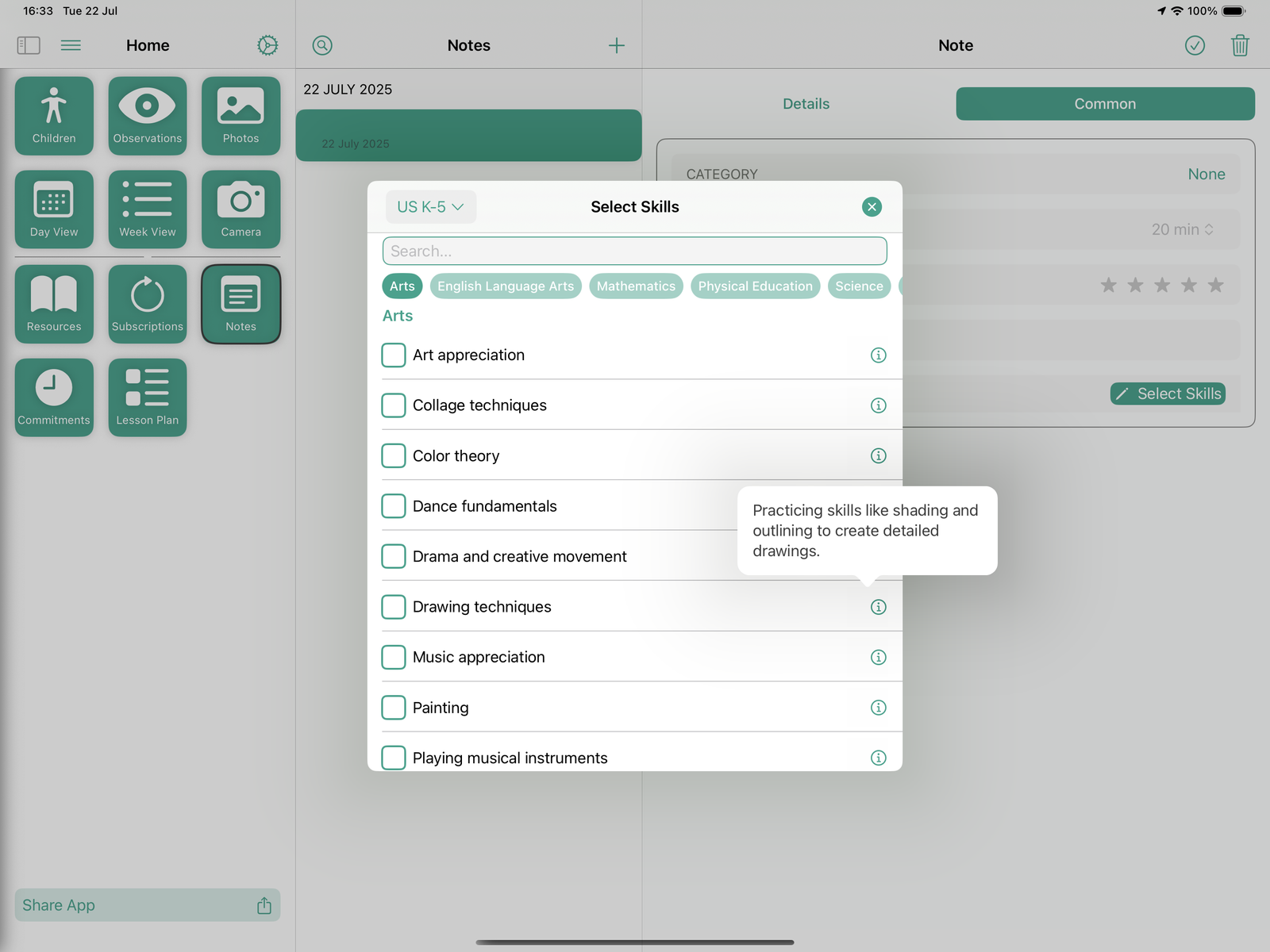Check the Painting skill checkbox

(393, 707)
